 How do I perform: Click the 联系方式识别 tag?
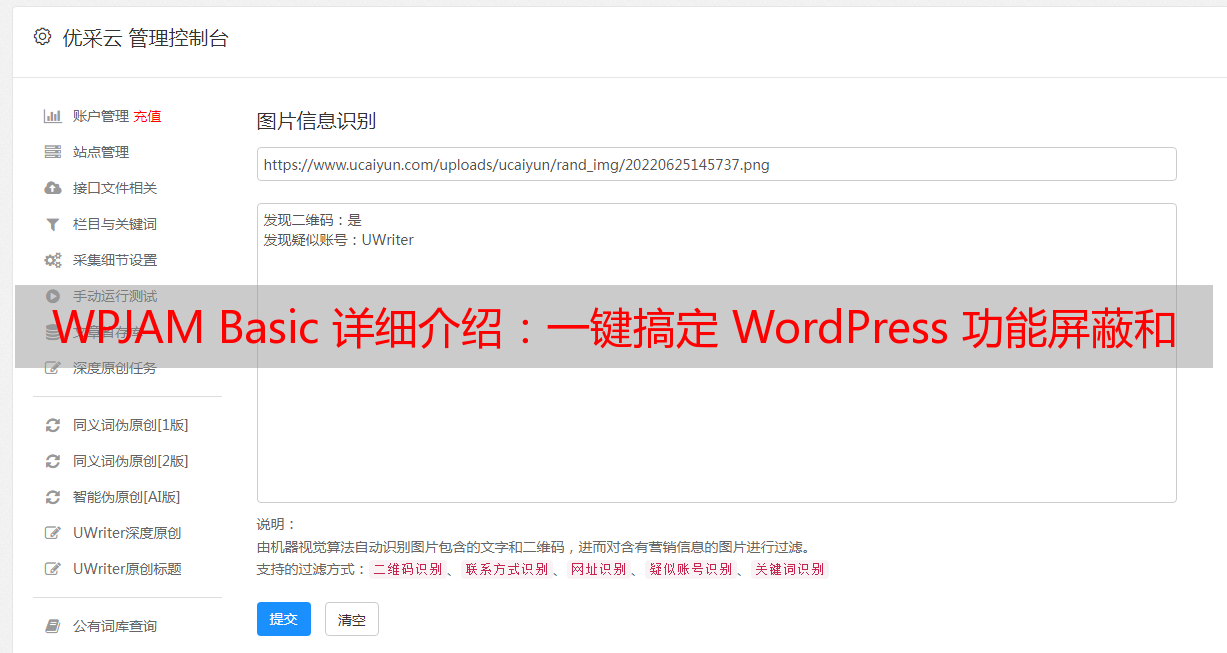coord(506,569)
